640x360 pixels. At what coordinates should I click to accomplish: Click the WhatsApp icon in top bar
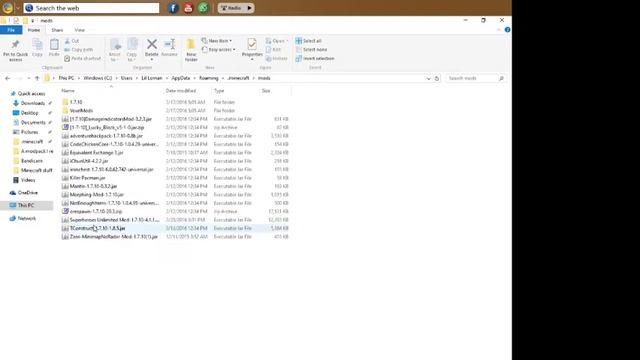pos(203,8)
